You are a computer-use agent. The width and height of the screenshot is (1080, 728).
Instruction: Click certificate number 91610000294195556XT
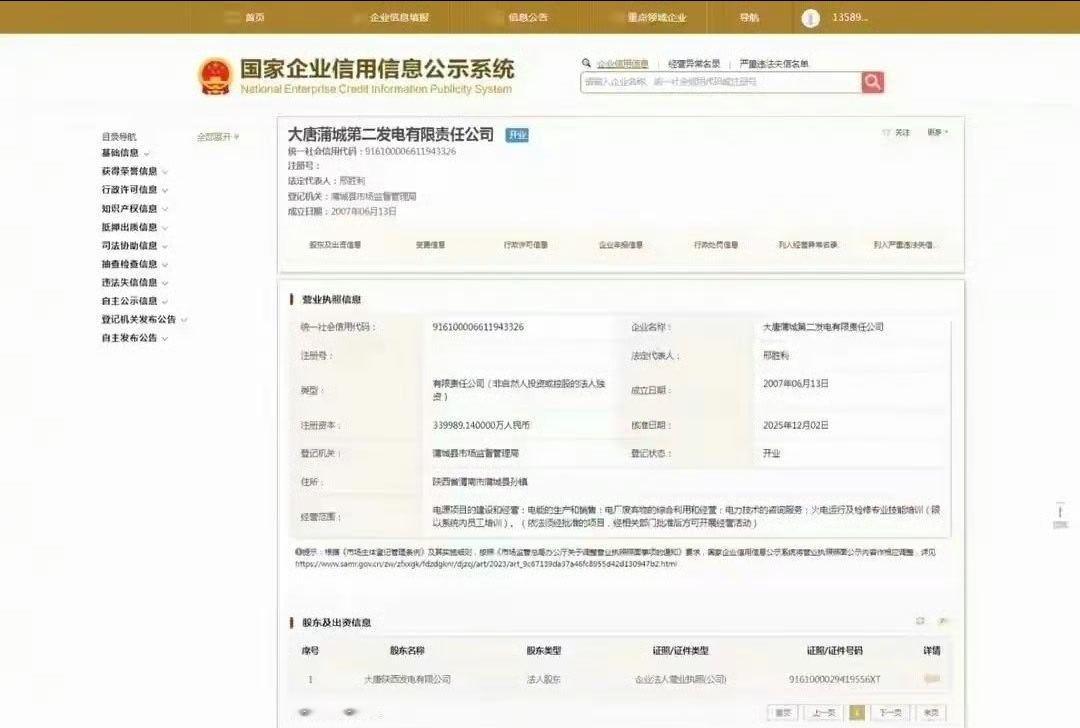(x=835, y=679)
